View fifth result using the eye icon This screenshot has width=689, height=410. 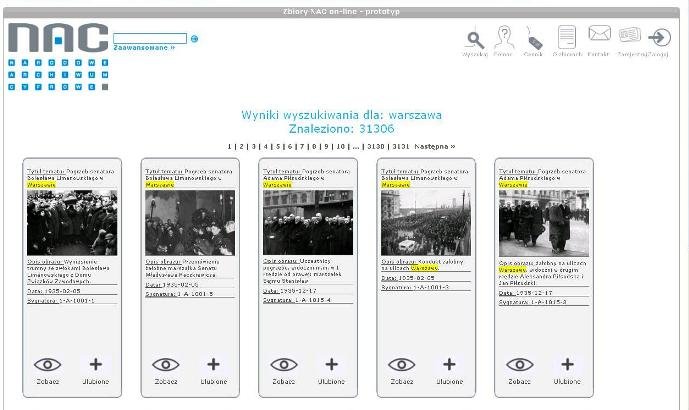click(x=520, y=365)
